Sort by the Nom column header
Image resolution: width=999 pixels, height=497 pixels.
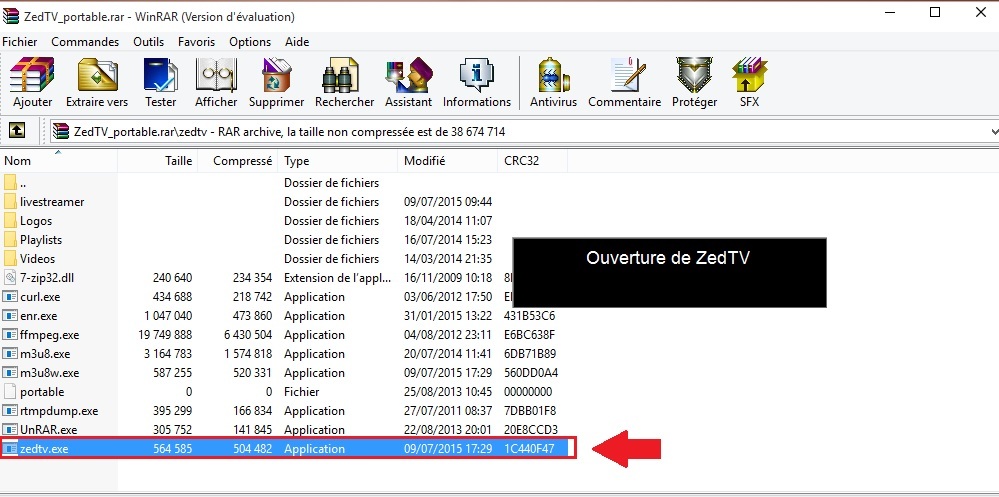pos(59,161)
